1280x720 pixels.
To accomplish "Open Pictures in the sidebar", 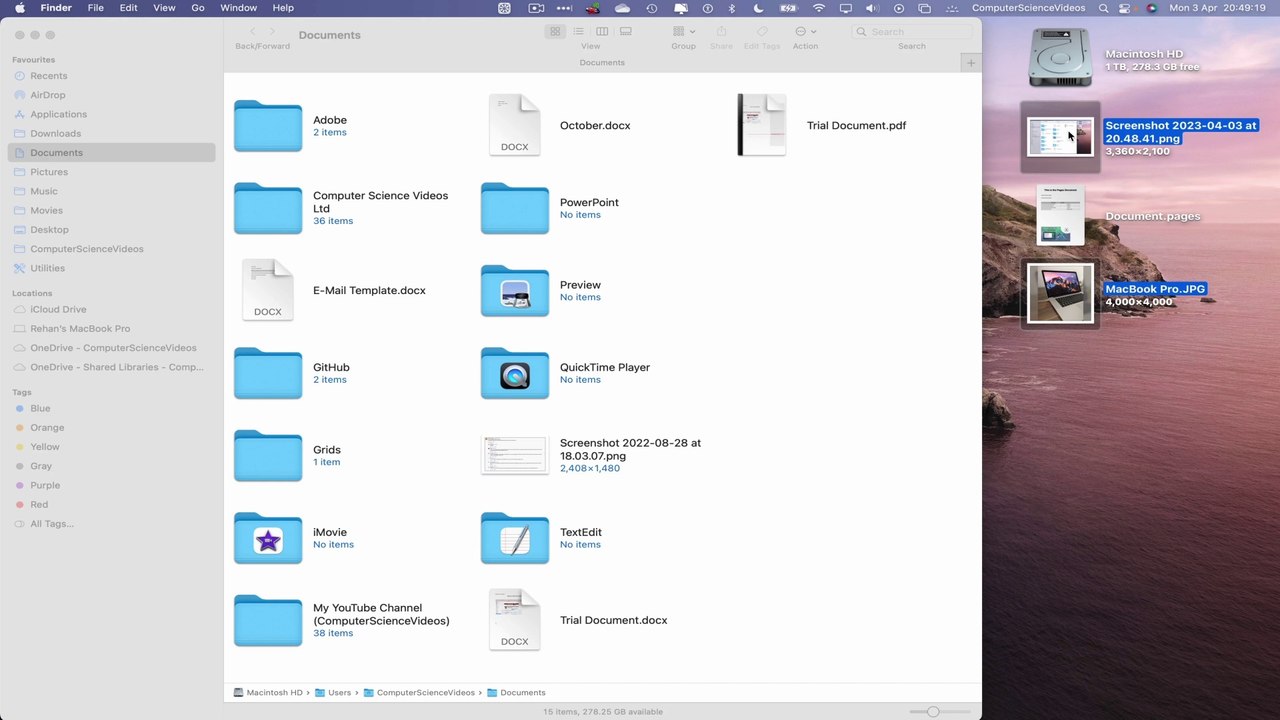I will pos(111,172).
